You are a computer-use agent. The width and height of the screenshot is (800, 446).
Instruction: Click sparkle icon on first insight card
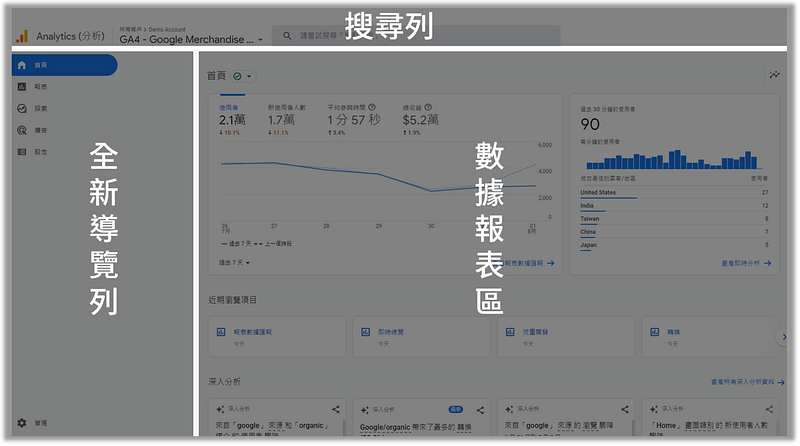tap(220, 409)
